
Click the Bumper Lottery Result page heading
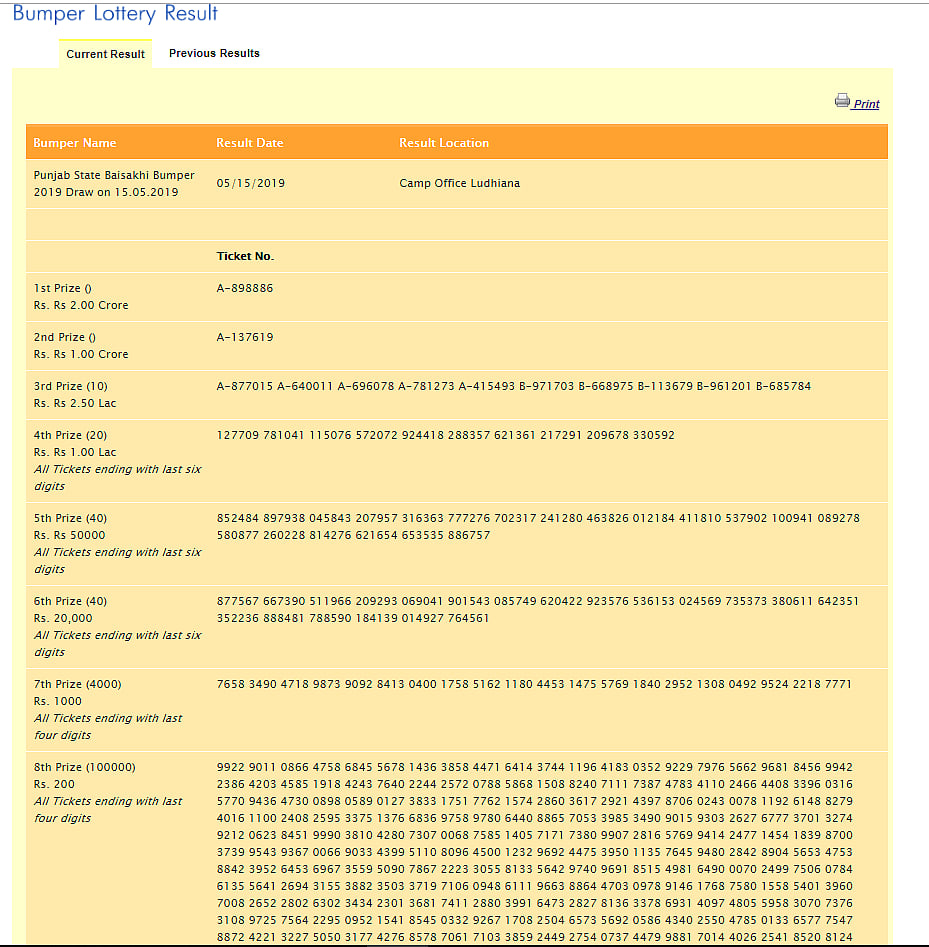115,14
